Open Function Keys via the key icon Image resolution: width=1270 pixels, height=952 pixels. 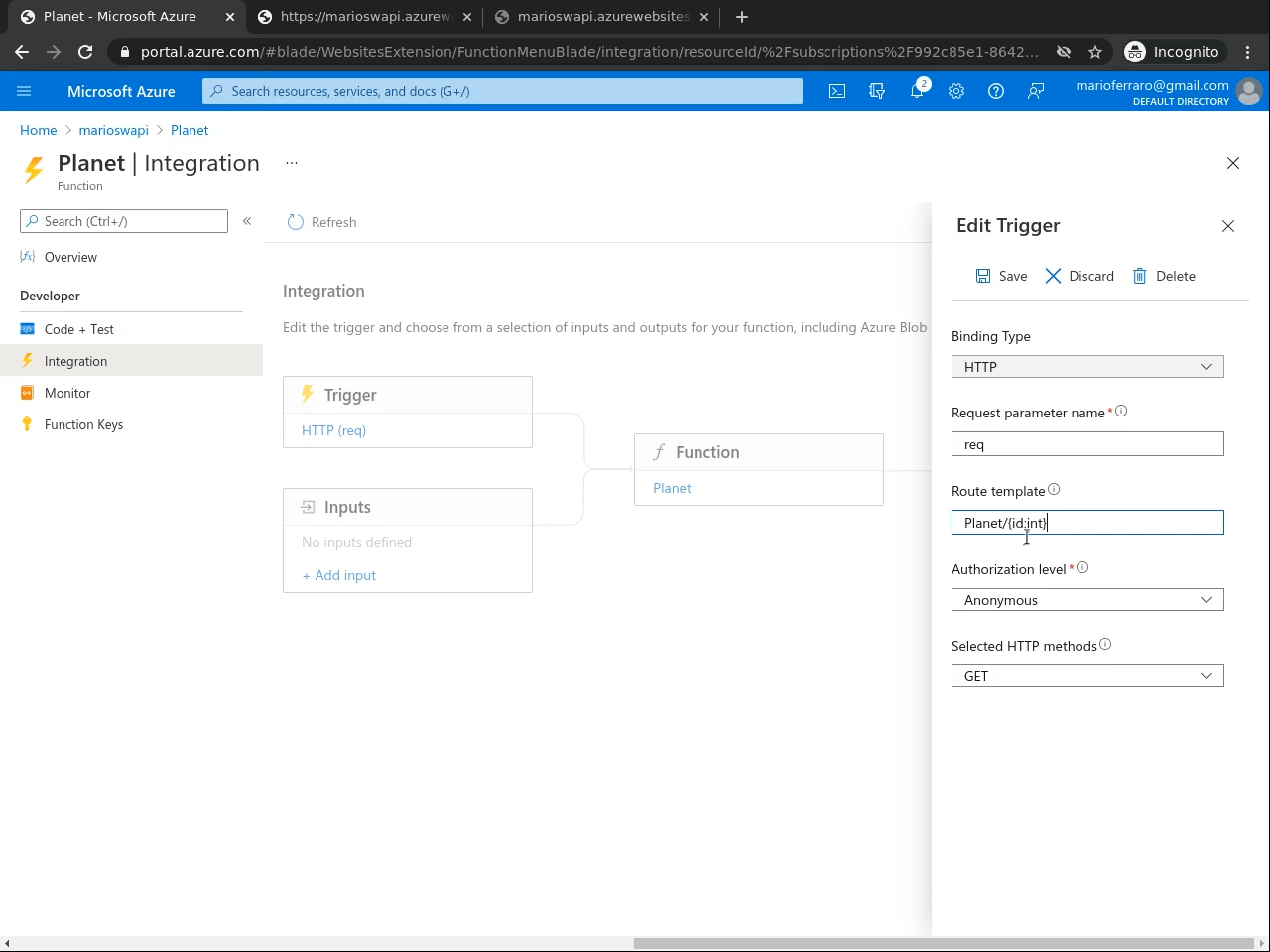coord(27,424)
